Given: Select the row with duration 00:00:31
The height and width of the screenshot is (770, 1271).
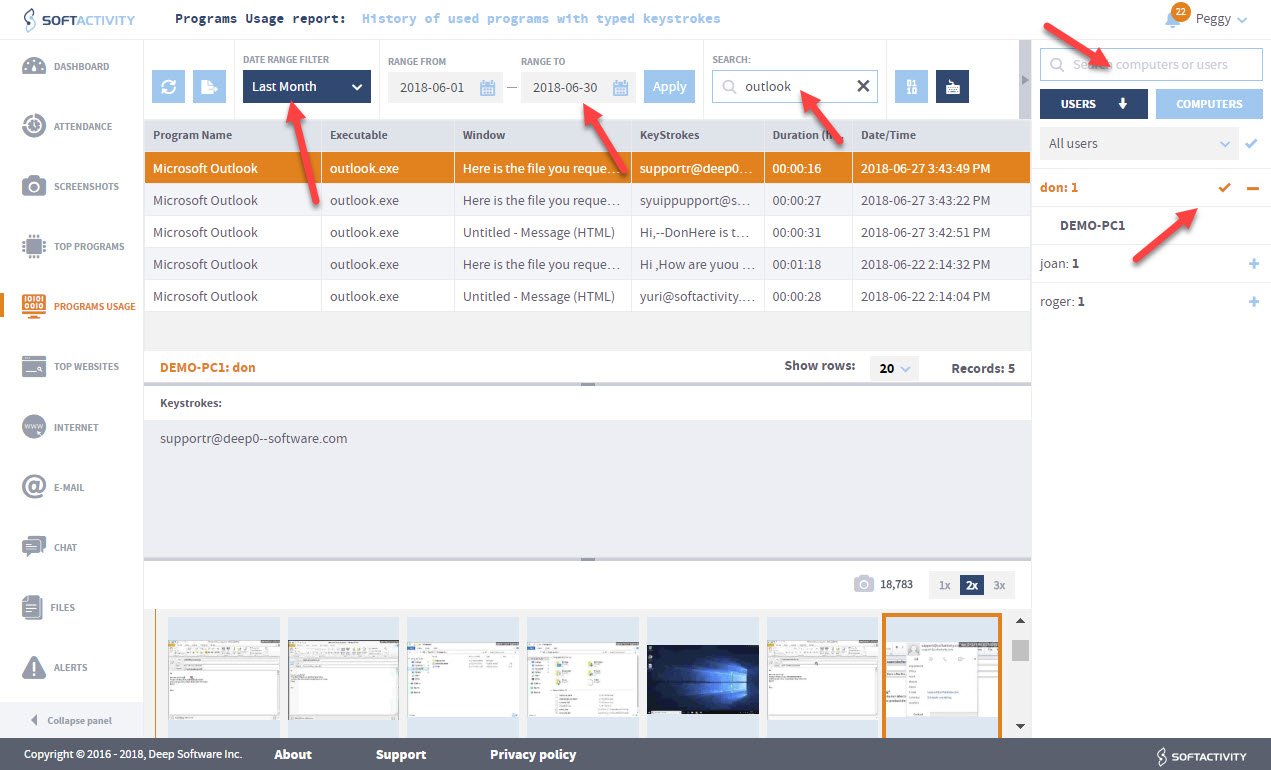Looking at the screenshot, I should click(x=587, y=233).
